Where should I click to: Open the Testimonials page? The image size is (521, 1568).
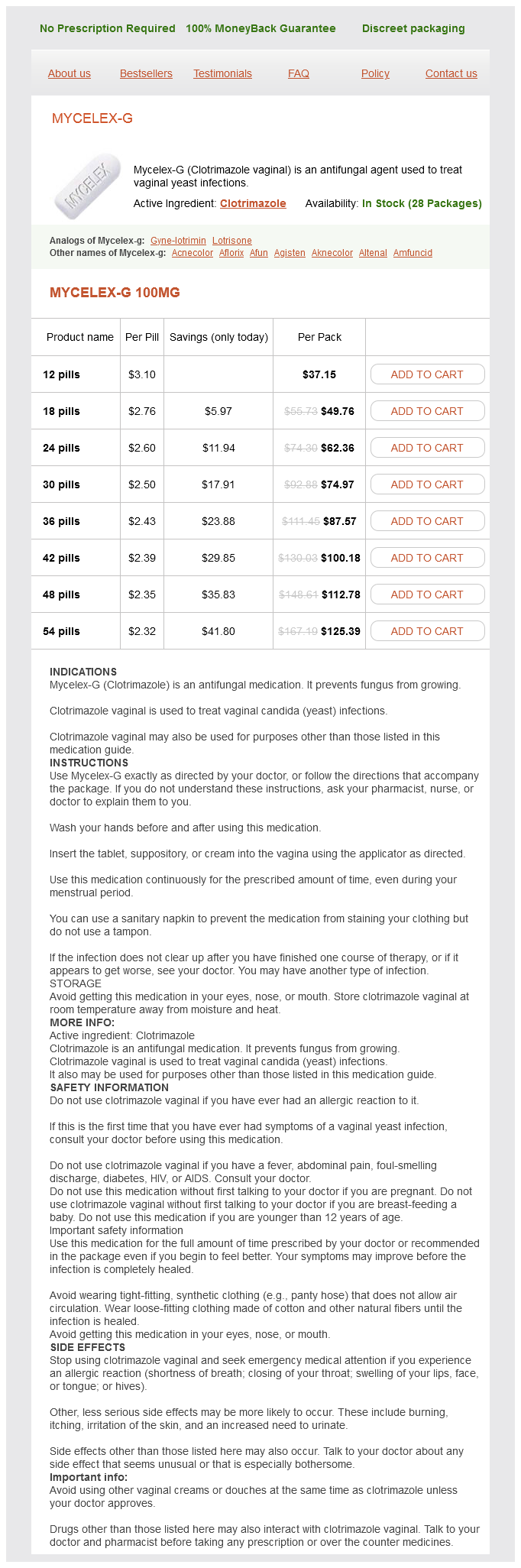pyautogui.click(x=222, y=73)
